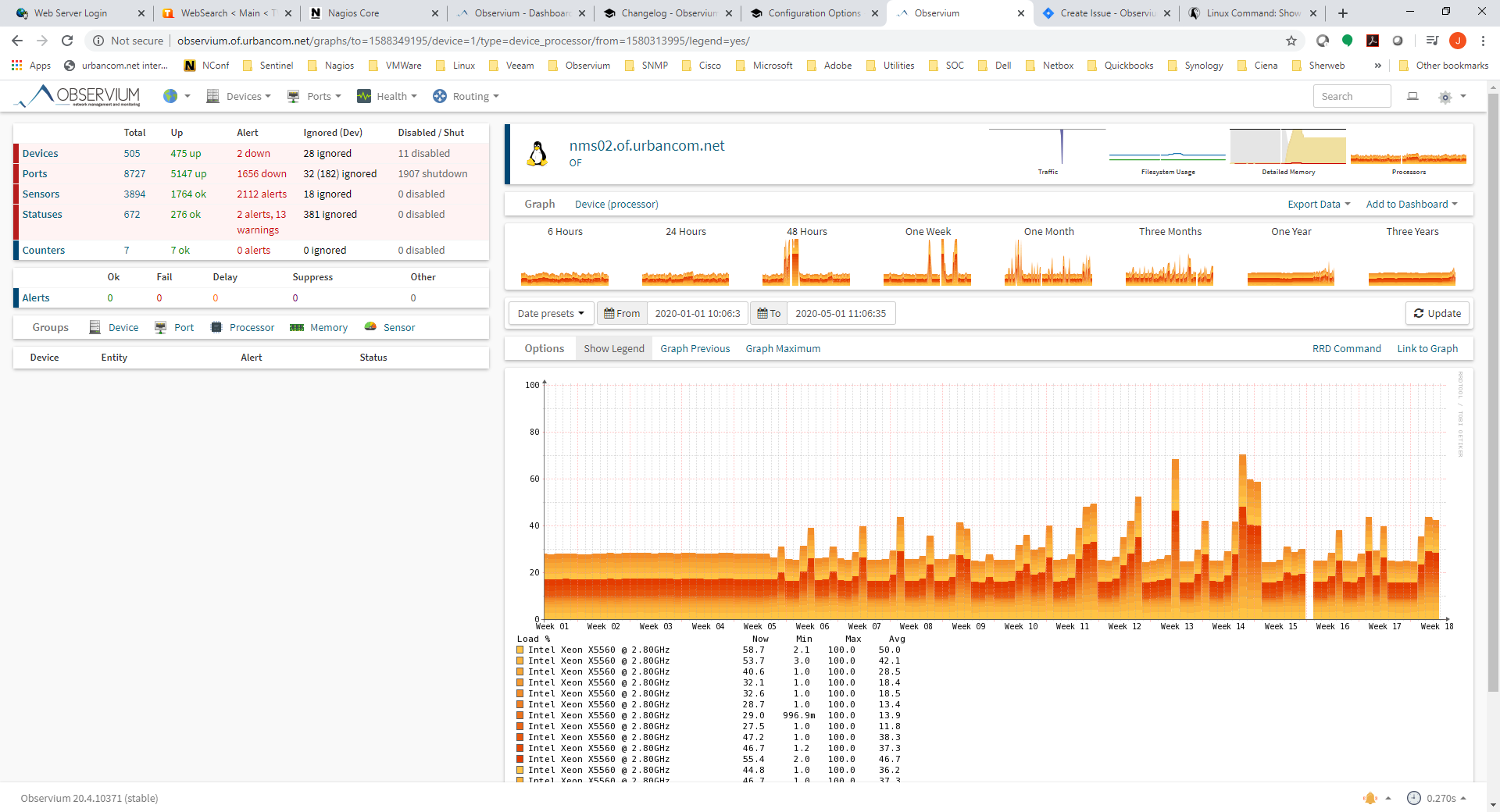Switch to the Configuration Options browser tab
The width and height of the screenshot is (1500, 812).
pyautogui.click(x=815, y=13)
